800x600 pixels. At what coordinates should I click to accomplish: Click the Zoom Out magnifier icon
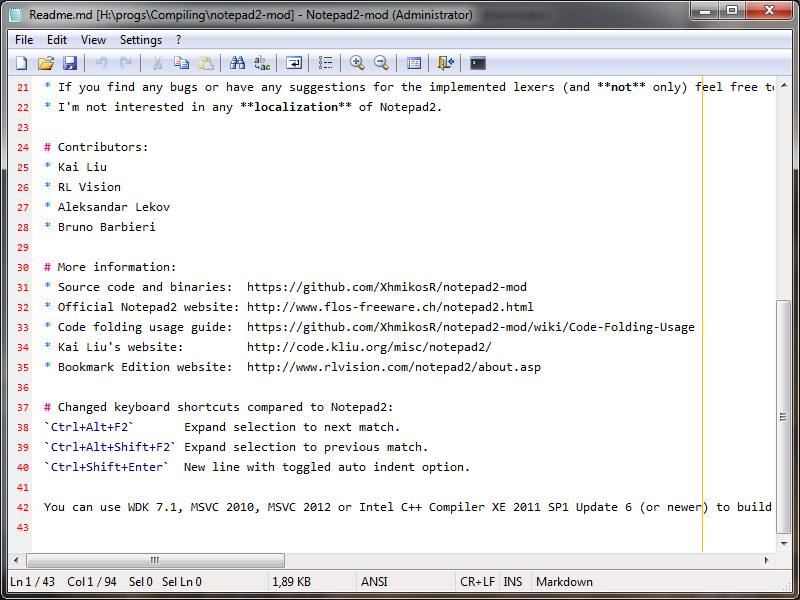(381, 63)
